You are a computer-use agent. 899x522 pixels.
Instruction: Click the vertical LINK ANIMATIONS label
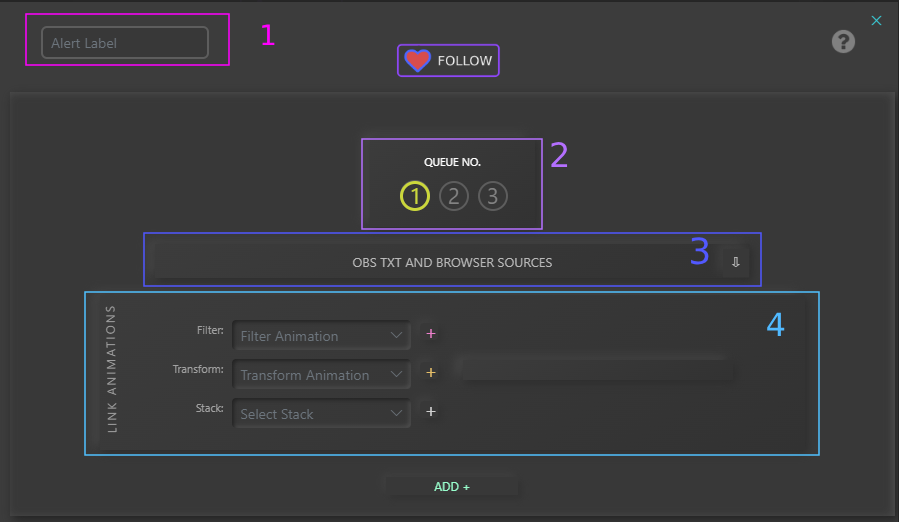(x=112, y=370)
